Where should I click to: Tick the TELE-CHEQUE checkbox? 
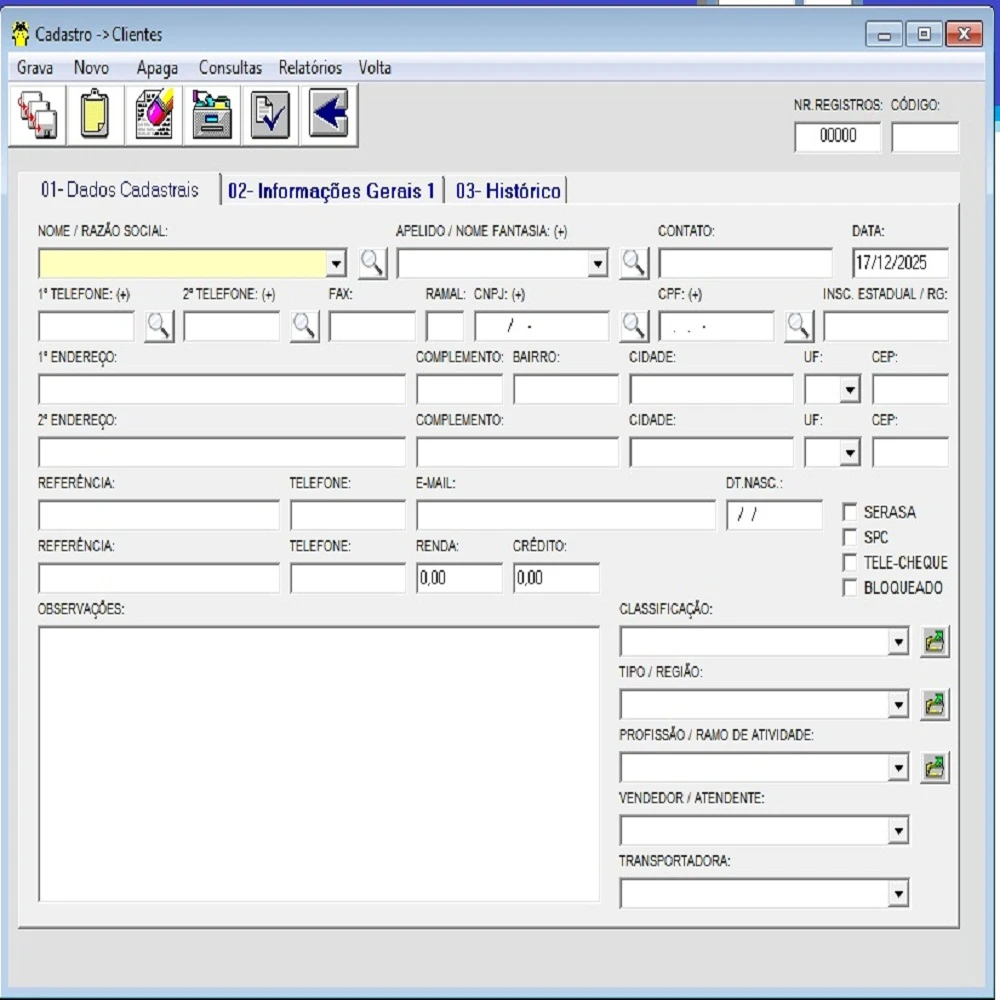850,563
